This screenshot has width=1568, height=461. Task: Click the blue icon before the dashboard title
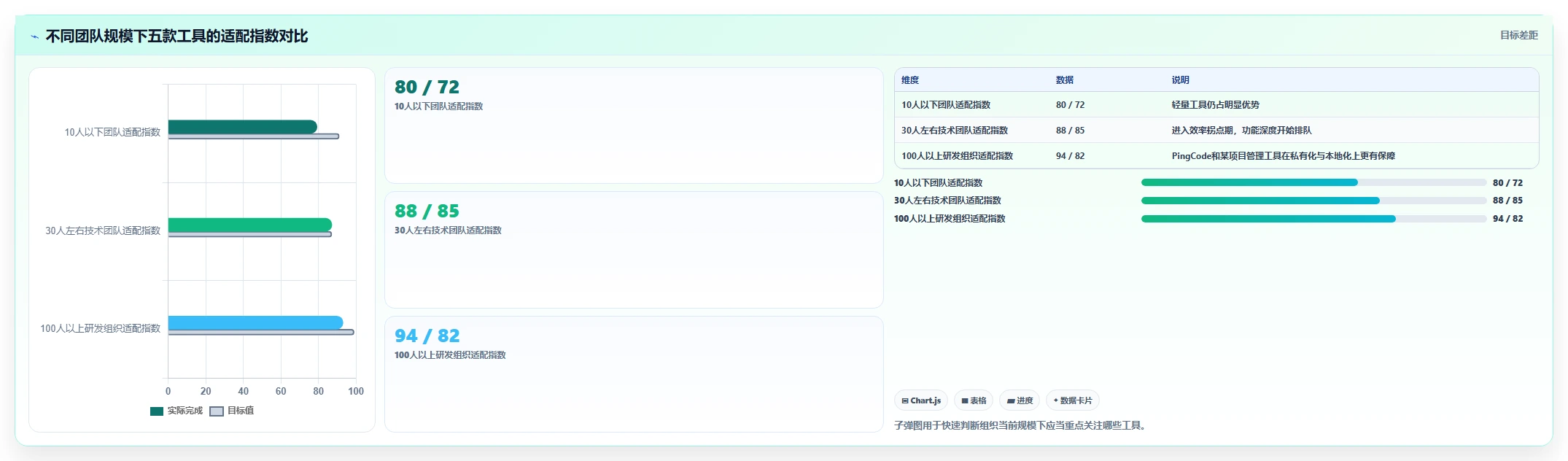[x=34, y=36]
